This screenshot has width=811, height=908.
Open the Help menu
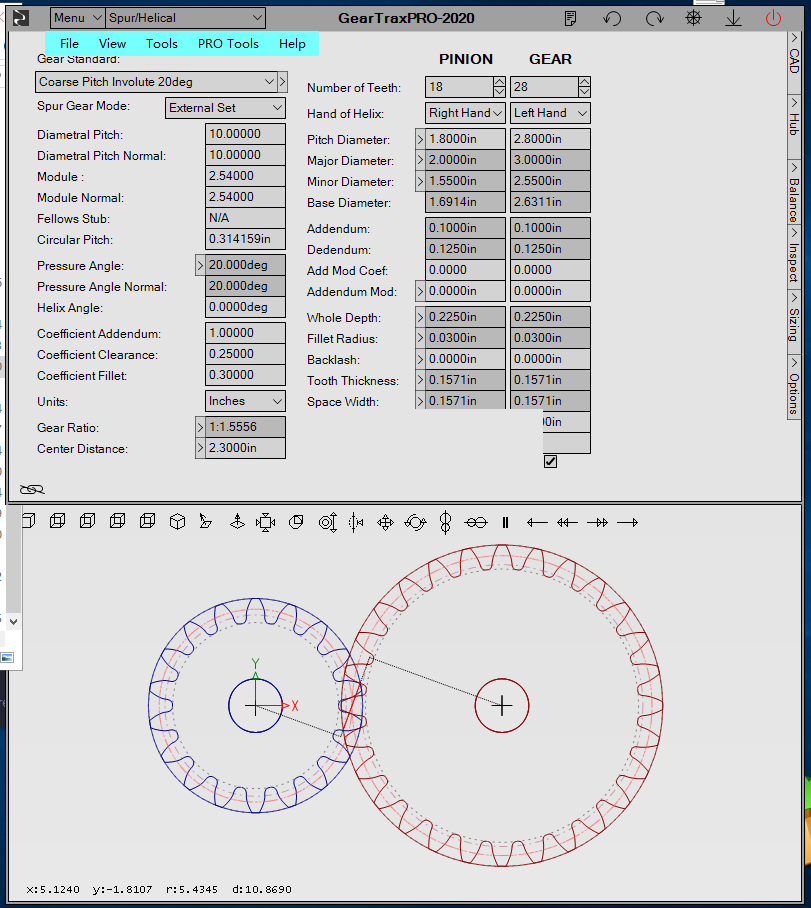tap(292, 43)
